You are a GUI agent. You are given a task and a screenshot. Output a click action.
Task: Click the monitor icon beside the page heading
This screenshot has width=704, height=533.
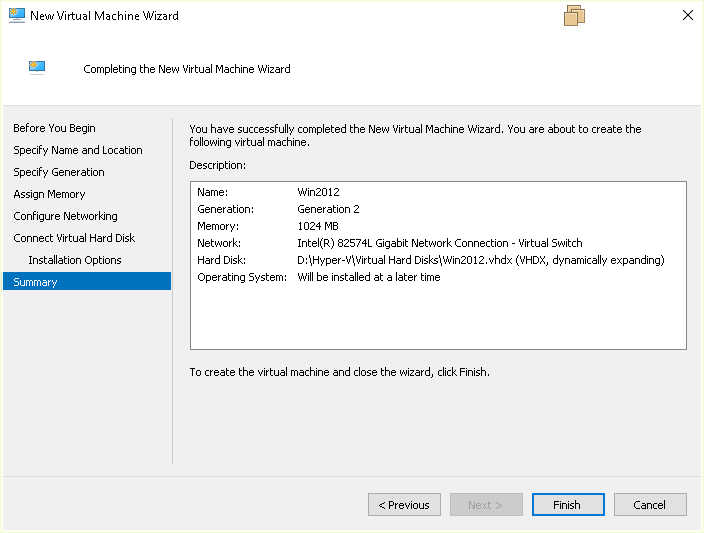point(37,68)
